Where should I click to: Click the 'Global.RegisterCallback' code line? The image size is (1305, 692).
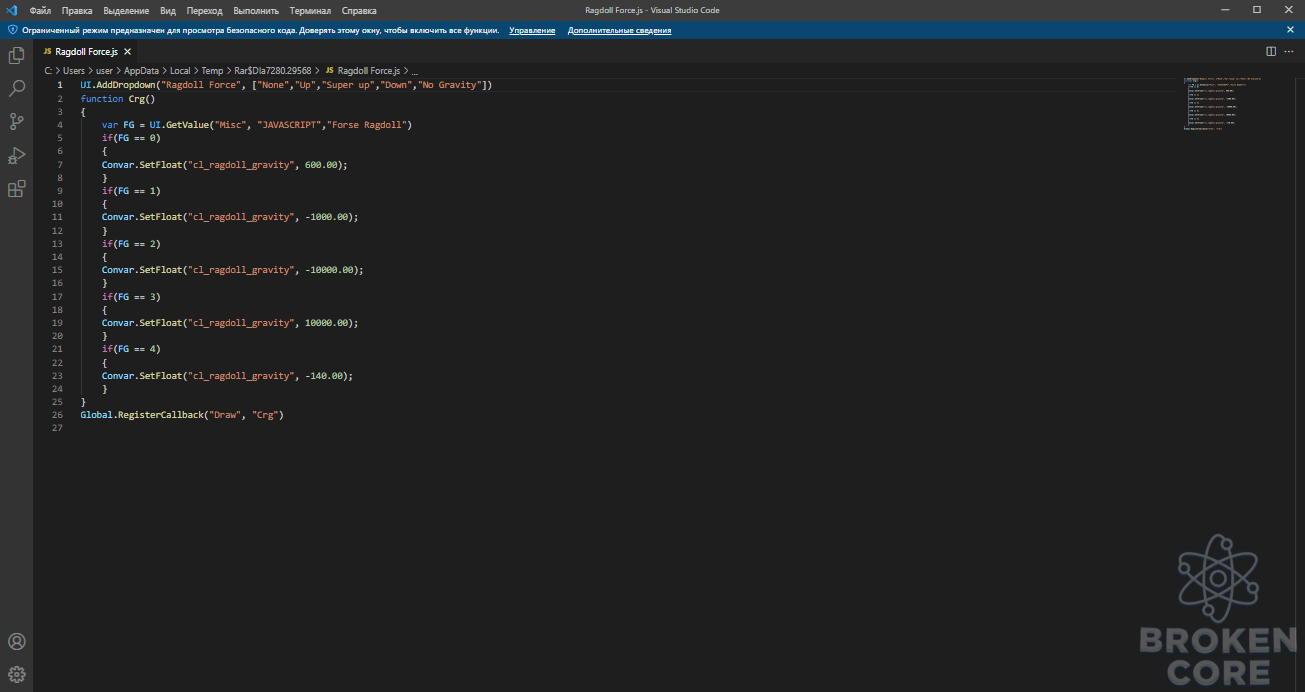pyautogui.click(x=183, y=415)
